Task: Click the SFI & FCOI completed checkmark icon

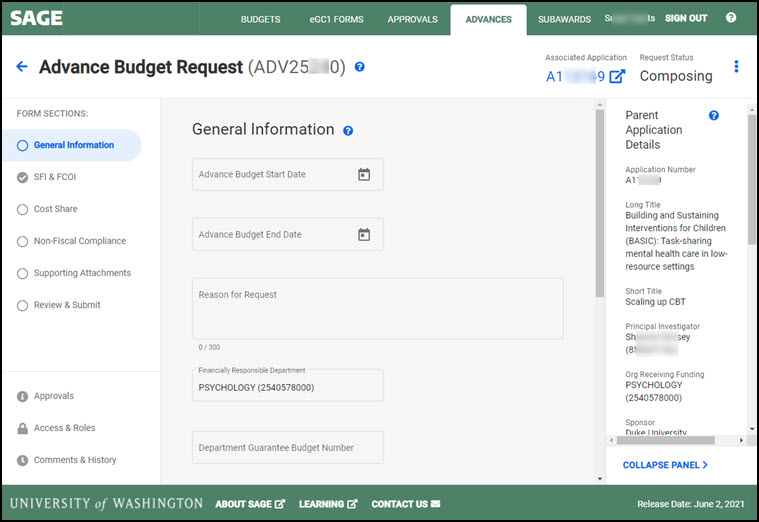Action: click(22, 178)
